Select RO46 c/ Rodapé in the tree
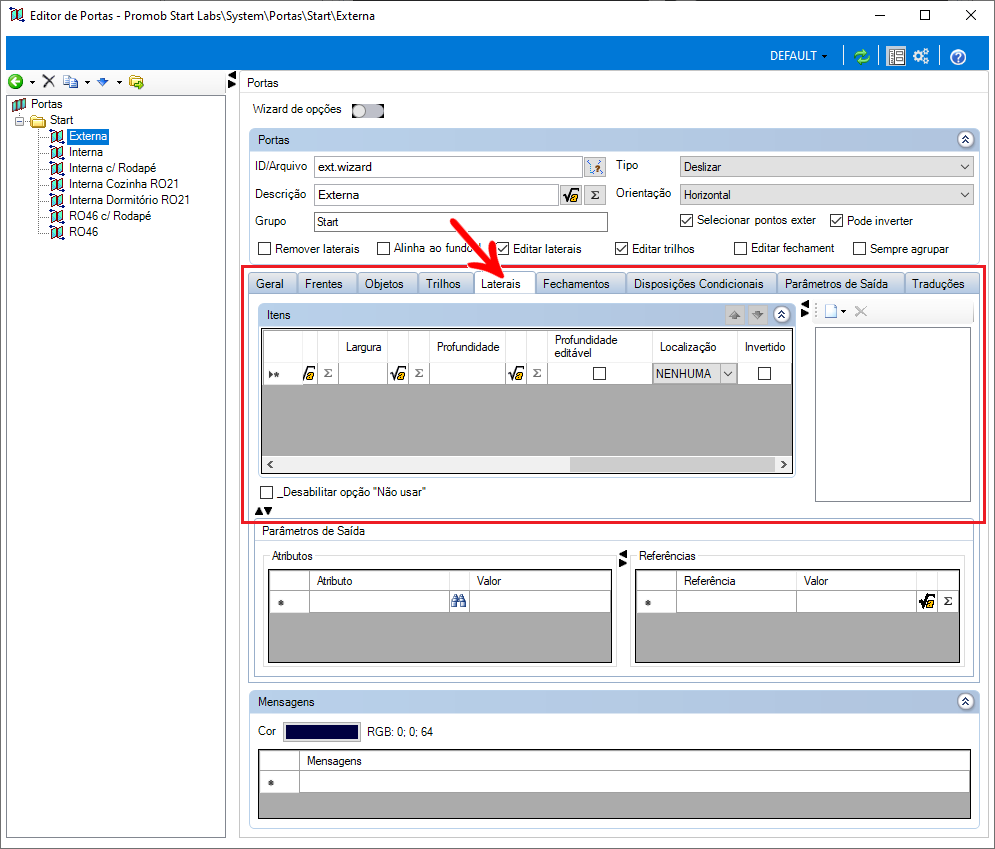The height and width of the screenshot is (849, 995). 110,216
